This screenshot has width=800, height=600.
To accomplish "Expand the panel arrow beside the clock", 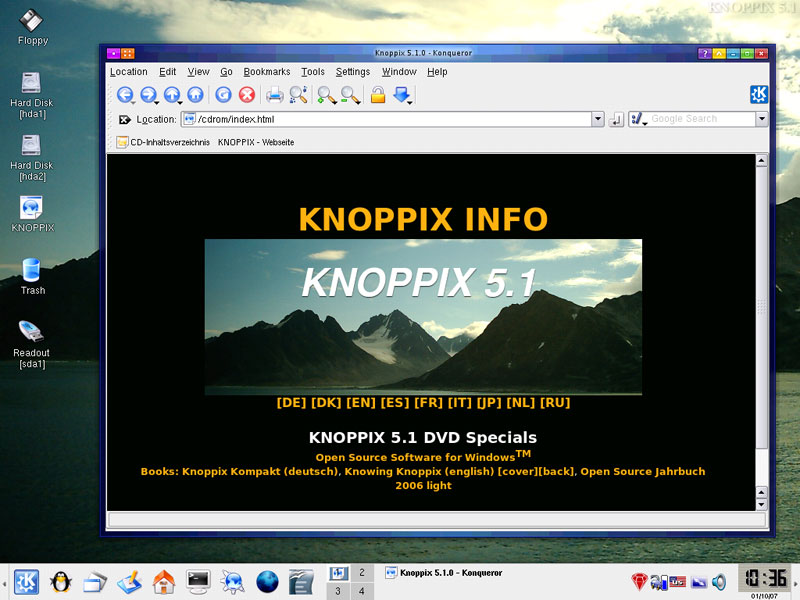I will 796,584.
